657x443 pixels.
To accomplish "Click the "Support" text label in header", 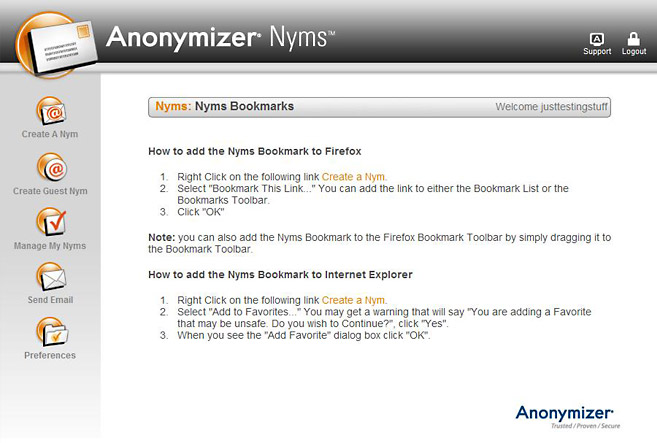I will (x=597, y=52).
